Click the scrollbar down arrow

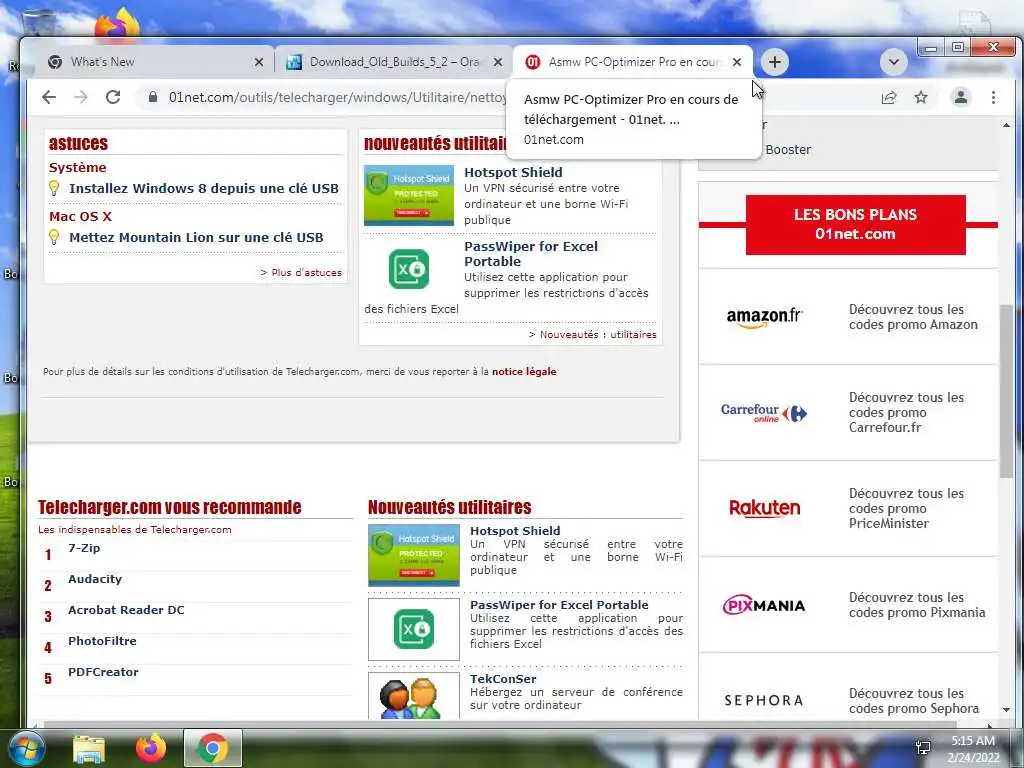click(x=1006, y=709)
